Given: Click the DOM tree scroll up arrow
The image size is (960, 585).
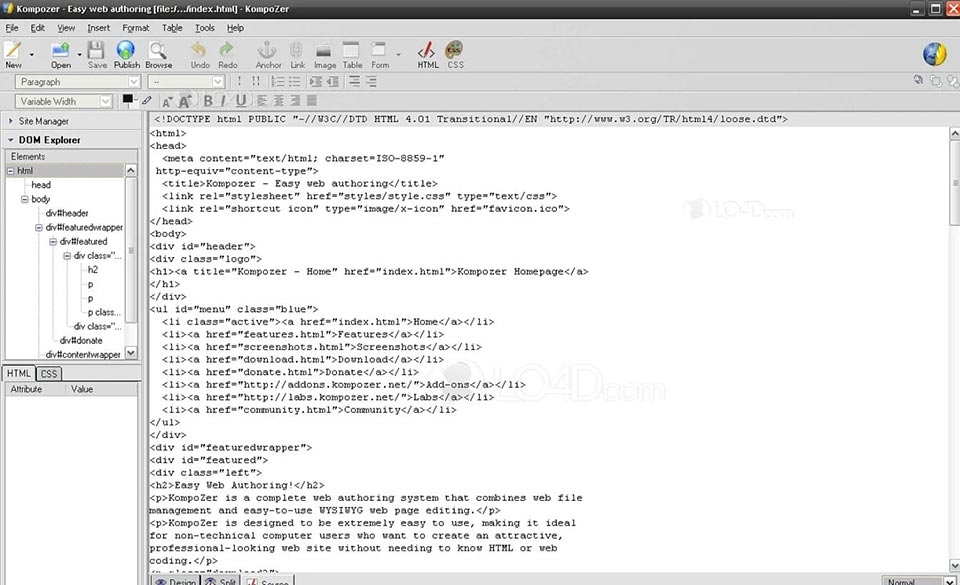Looking at the screenshot, I should pos(131,170).
